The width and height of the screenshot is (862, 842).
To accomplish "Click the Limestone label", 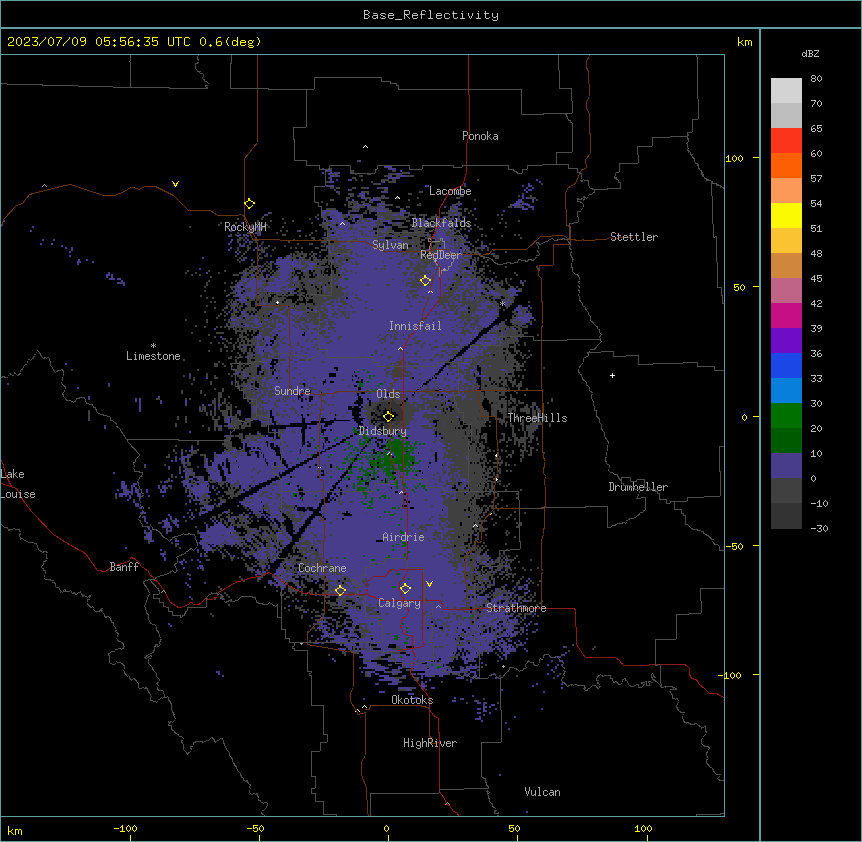I will (x=153, y=356).
